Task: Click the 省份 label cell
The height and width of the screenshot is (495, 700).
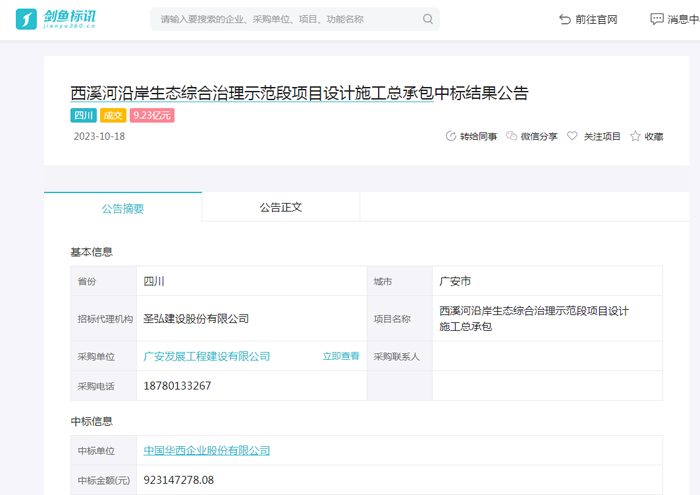Action: click(x=104, y=281)
